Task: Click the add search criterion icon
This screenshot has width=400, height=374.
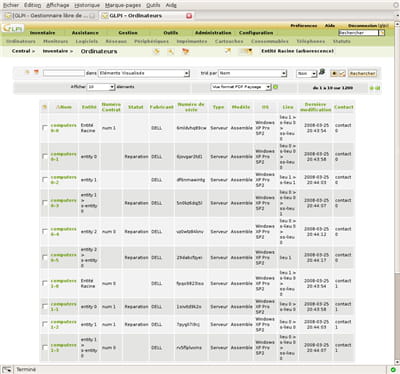Action: (x=27, y=72)
